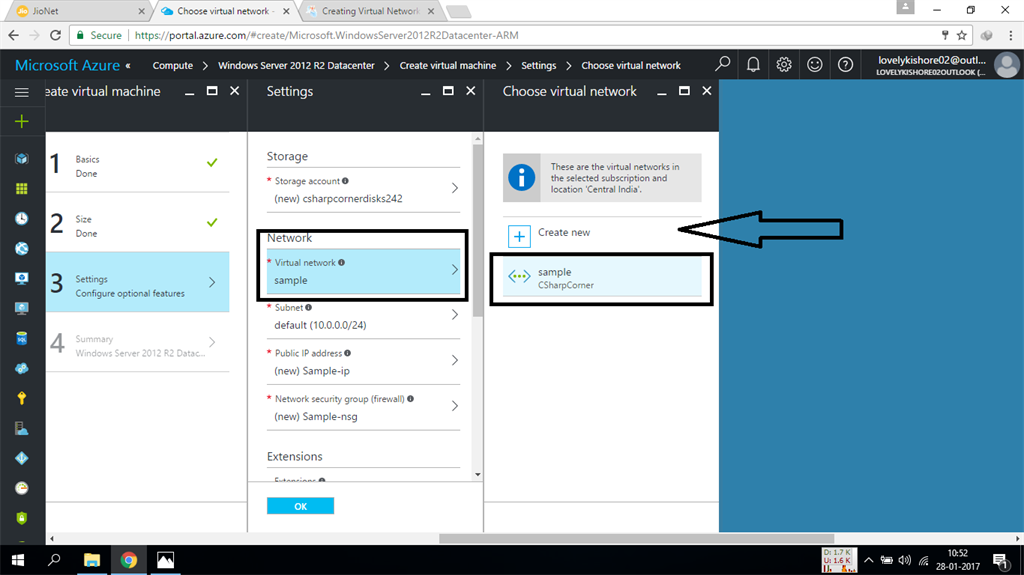Click the user account avatar
The width and height of the screenshot is (1024, 575).
[1006, 65]
